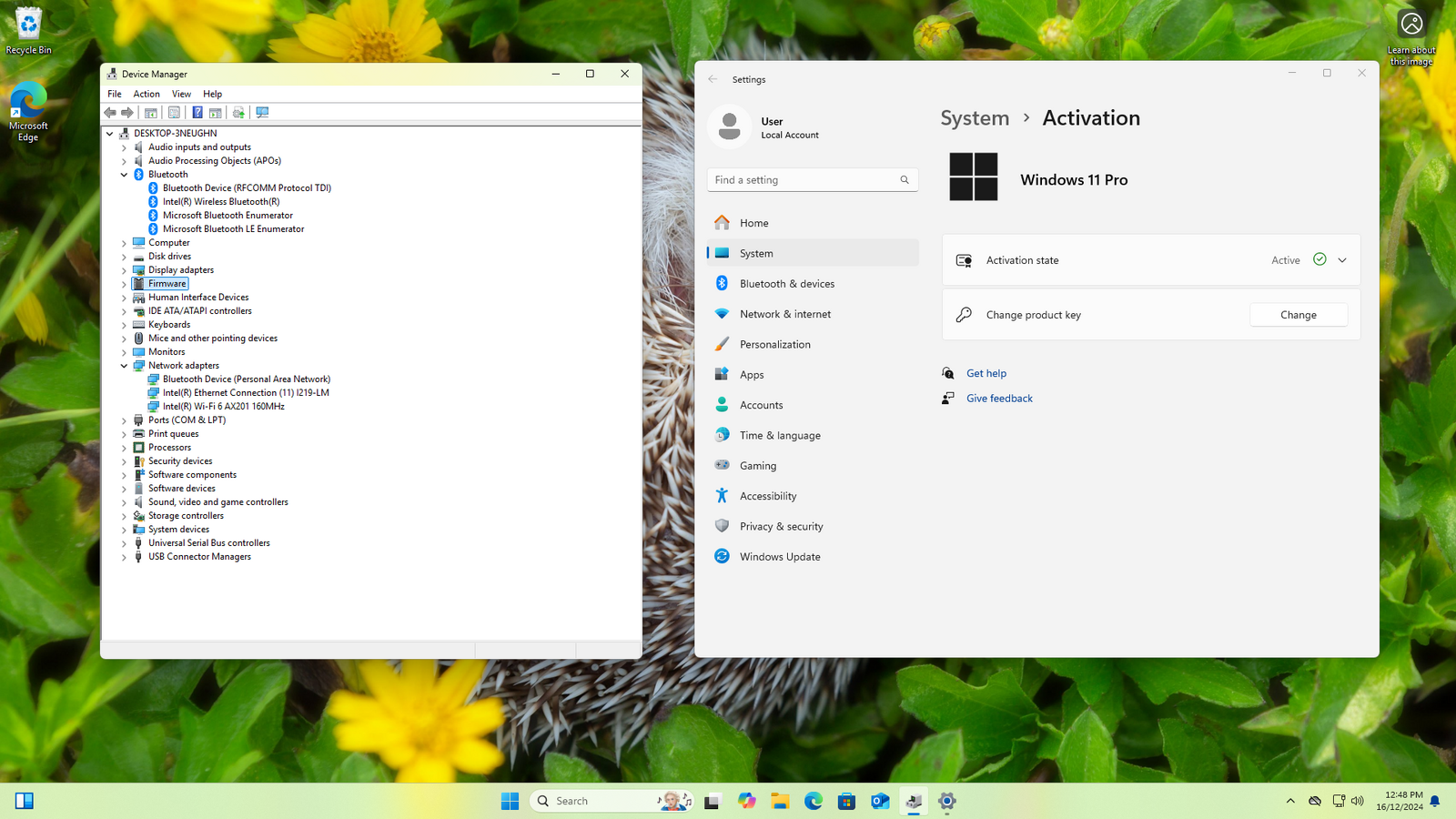Go to Home in Settings sidebar
Screen dimensions: 1456x819
[813, 223]
